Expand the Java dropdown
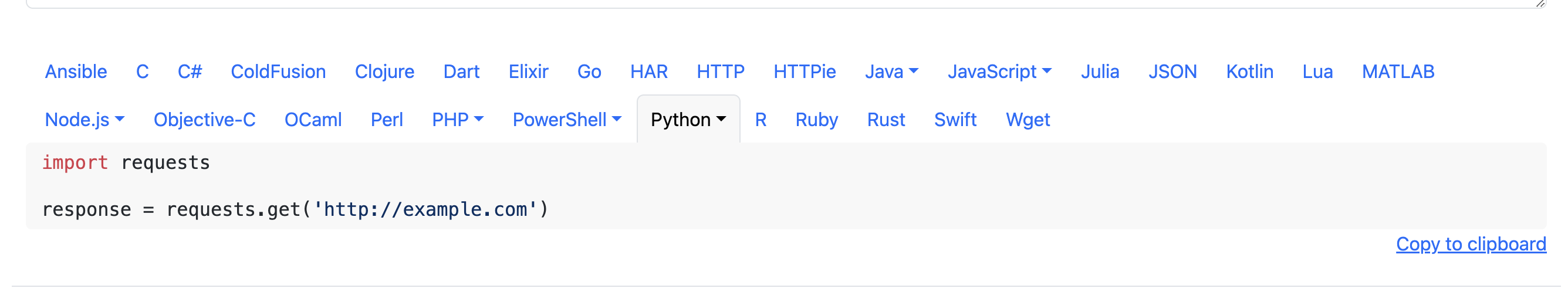Image resolution: width=1568 pixels, height=305 pixels. [x=892, y=72]
